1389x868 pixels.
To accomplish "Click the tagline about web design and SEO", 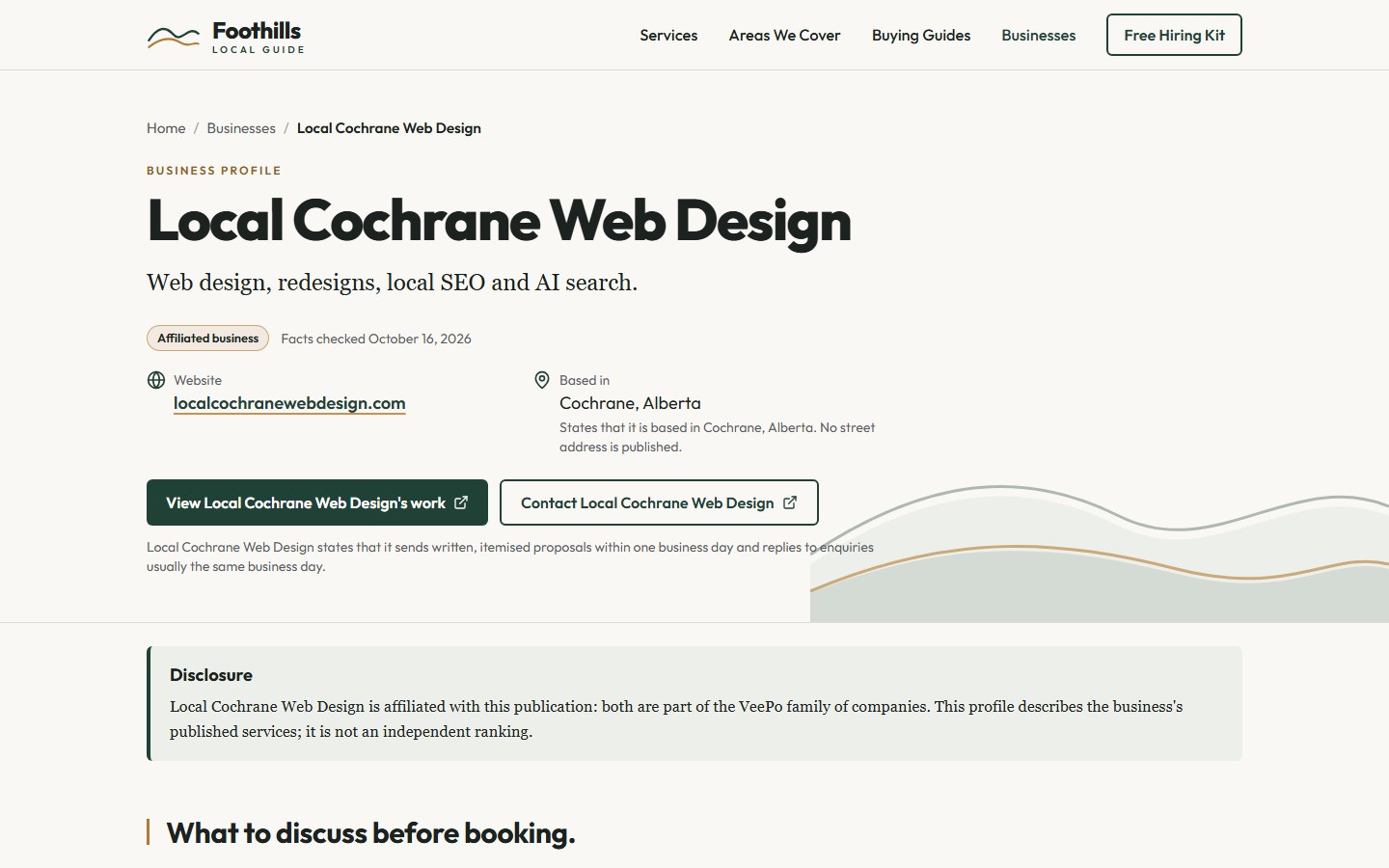I will point(392,283).
